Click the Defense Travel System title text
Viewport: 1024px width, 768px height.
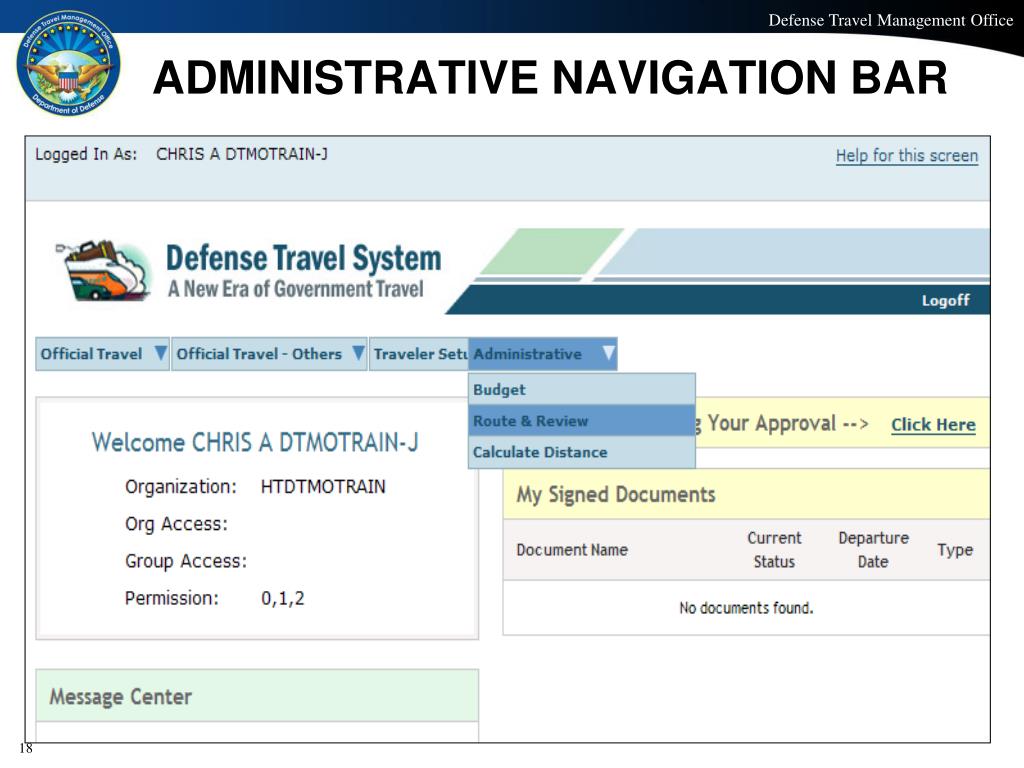pyautogui.click(x=304, y=258)
